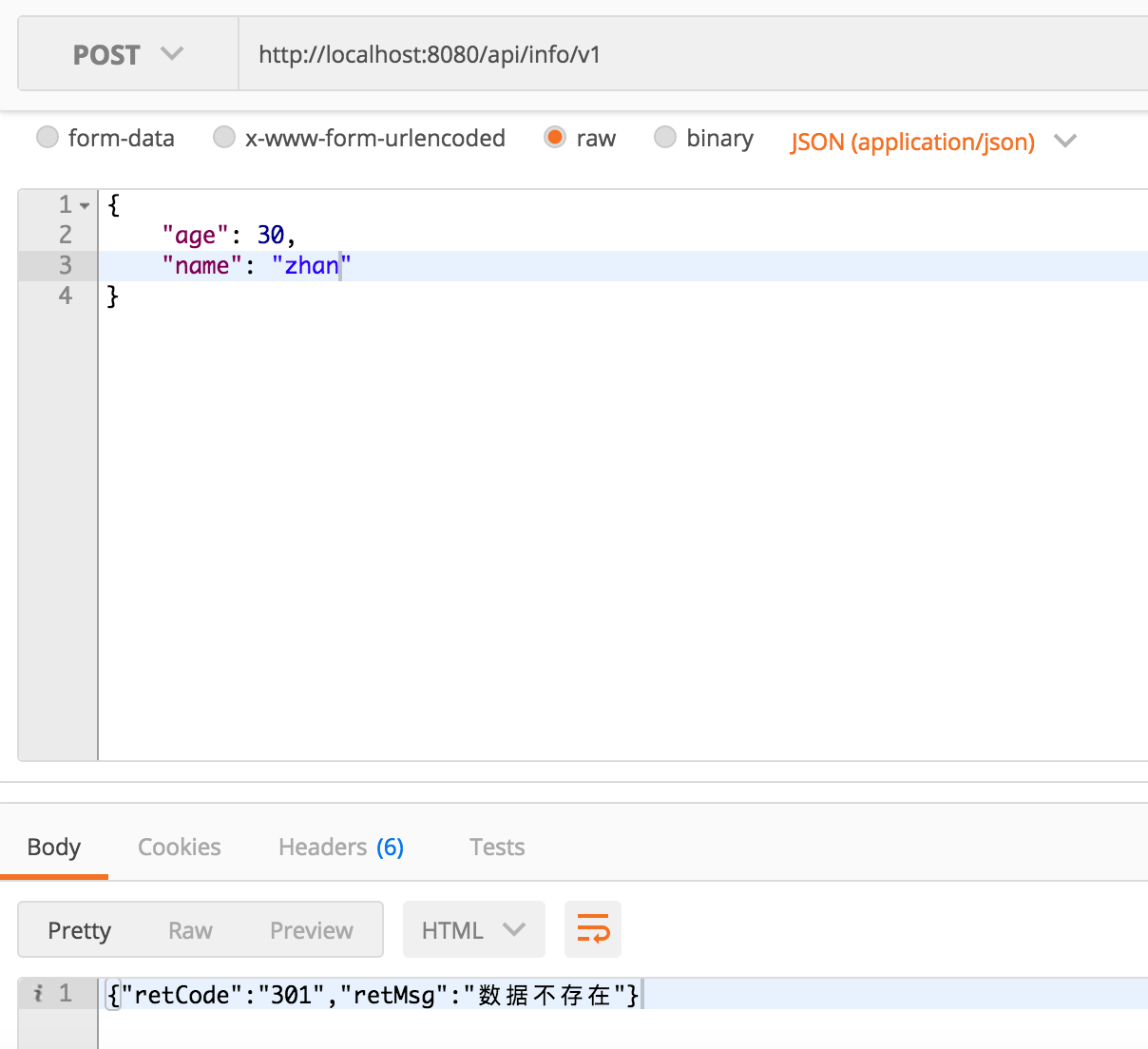
Task: Switch to the Cookies tab
Action: click(x=180, y=847)
